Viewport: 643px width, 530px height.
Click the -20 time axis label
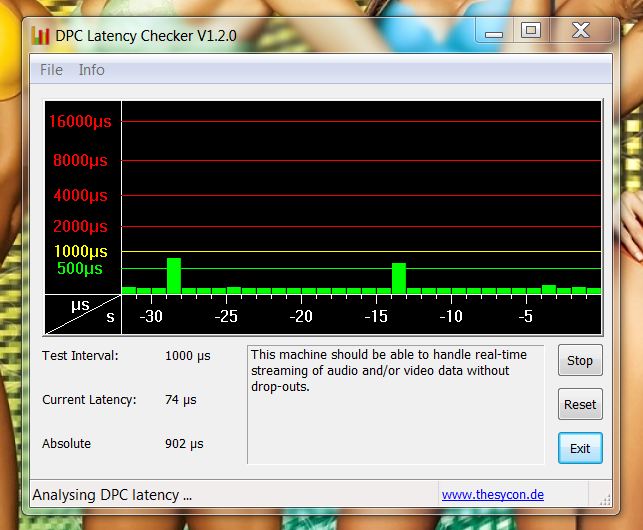pos(301,316)
